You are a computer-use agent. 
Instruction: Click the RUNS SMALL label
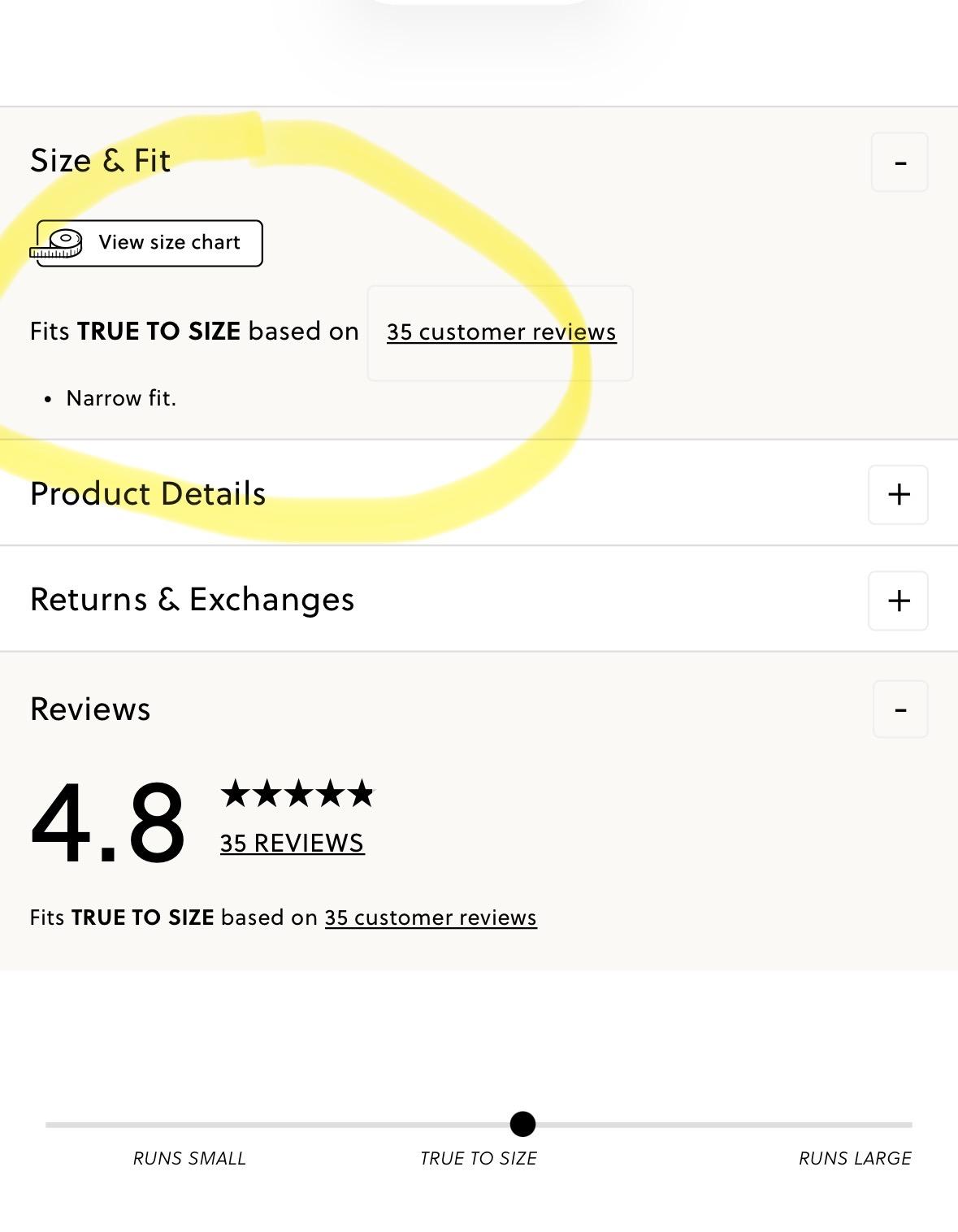[x=189, y=1159]
